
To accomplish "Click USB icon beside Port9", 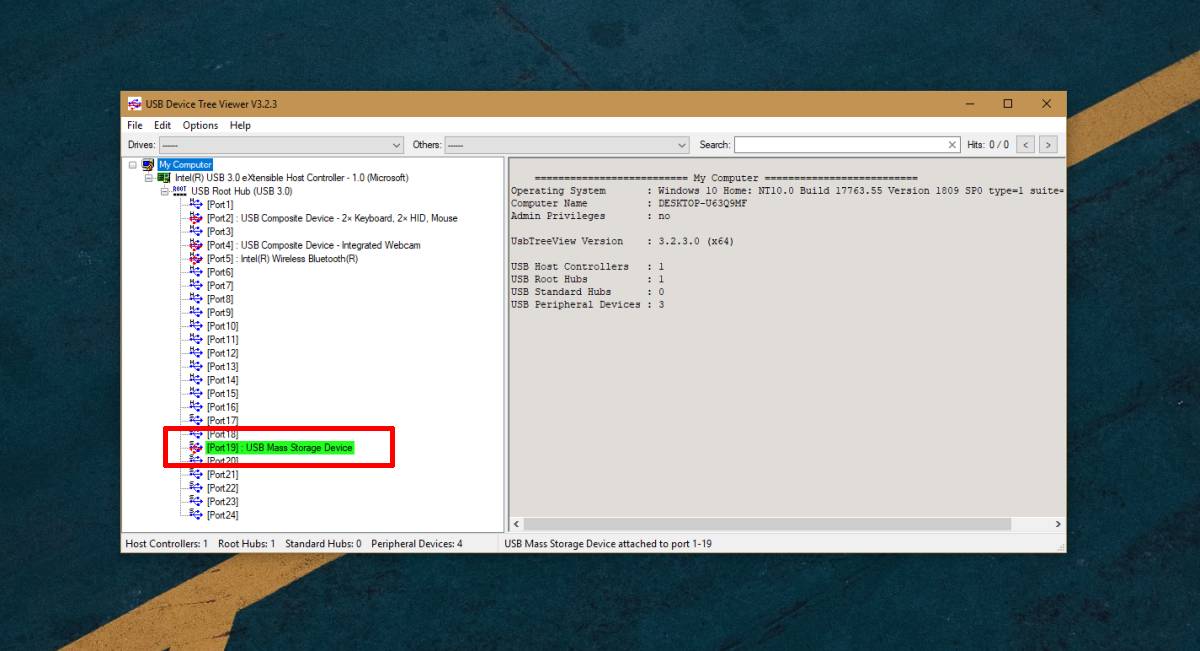I will [x=196, y=312].
